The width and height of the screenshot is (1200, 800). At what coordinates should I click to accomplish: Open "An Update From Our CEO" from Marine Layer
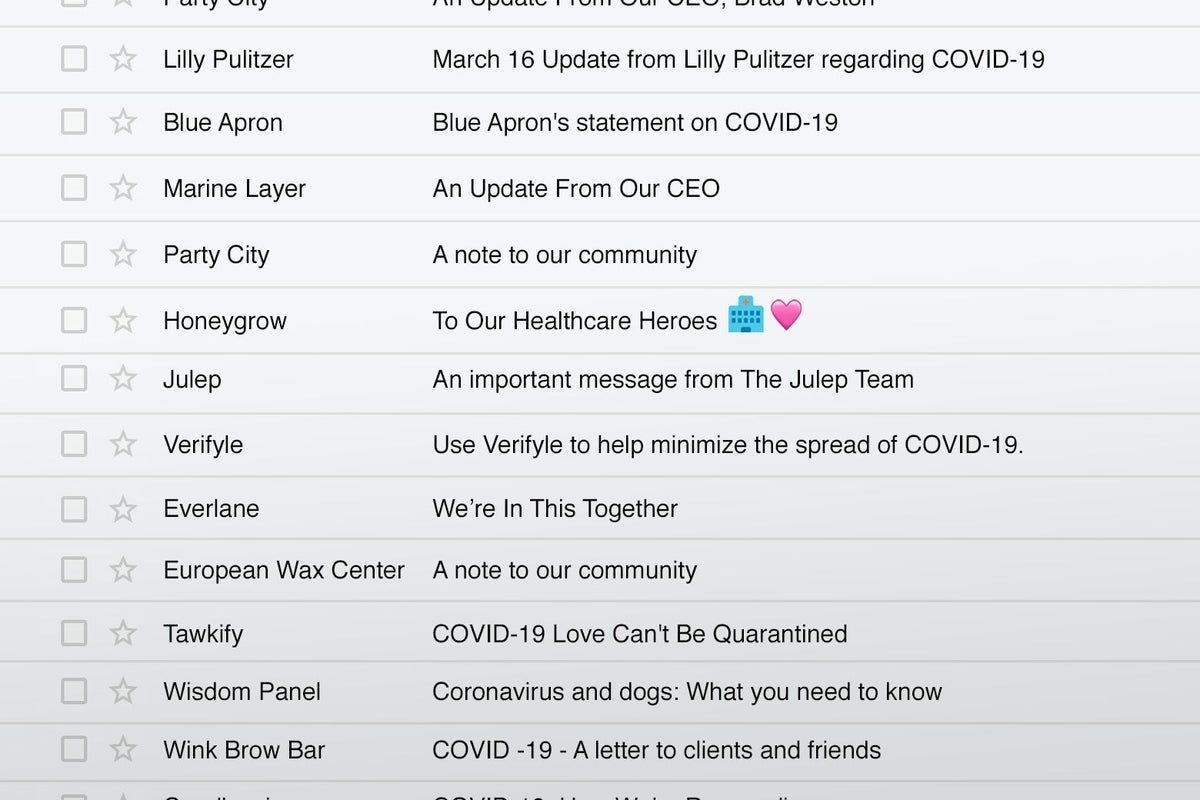(576, 188)
